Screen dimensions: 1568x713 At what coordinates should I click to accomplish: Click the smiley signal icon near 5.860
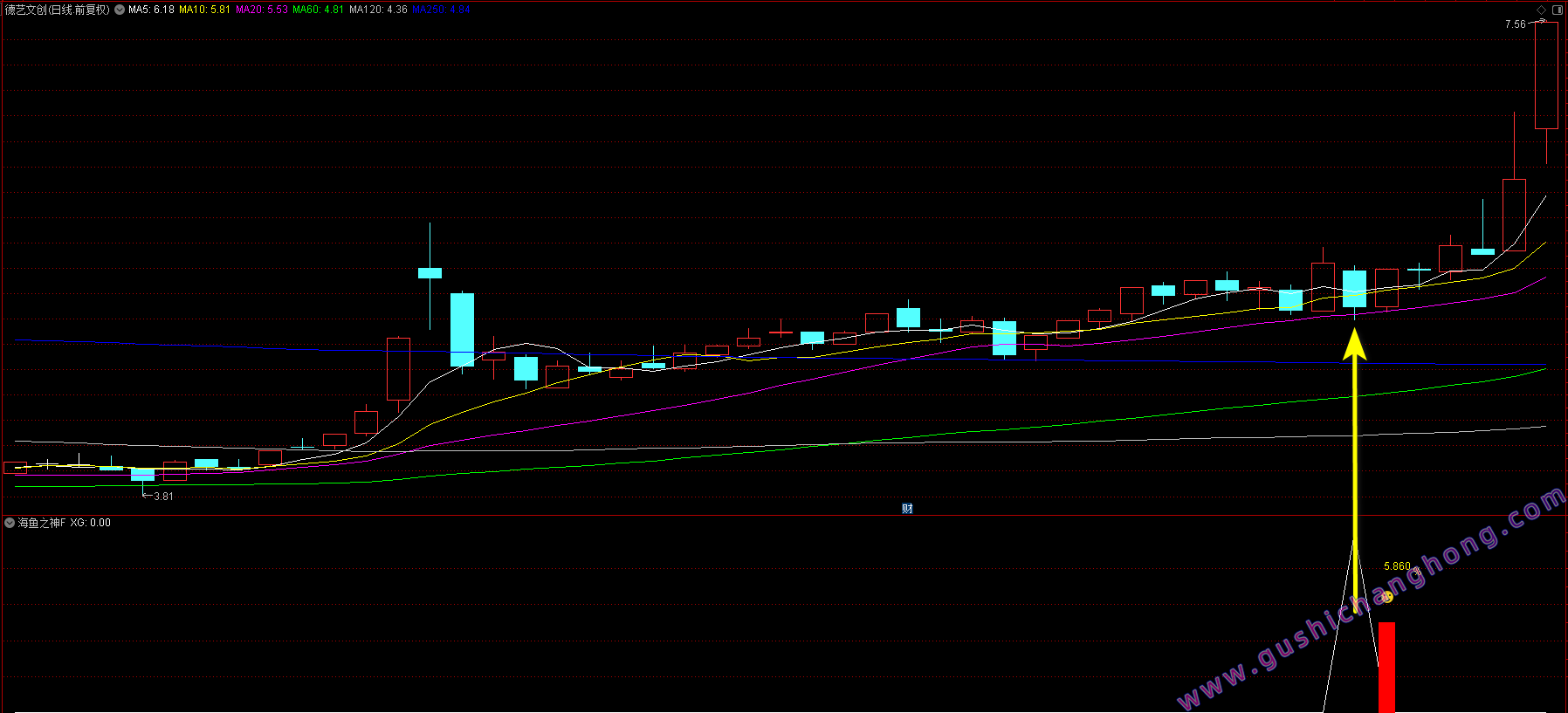click(1387, 597)
